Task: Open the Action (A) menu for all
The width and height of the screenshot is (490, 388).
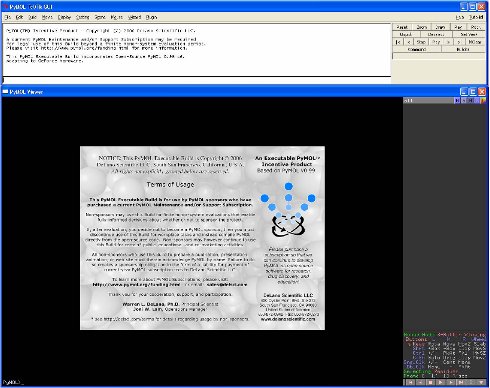Action: (x=457, y=100)
